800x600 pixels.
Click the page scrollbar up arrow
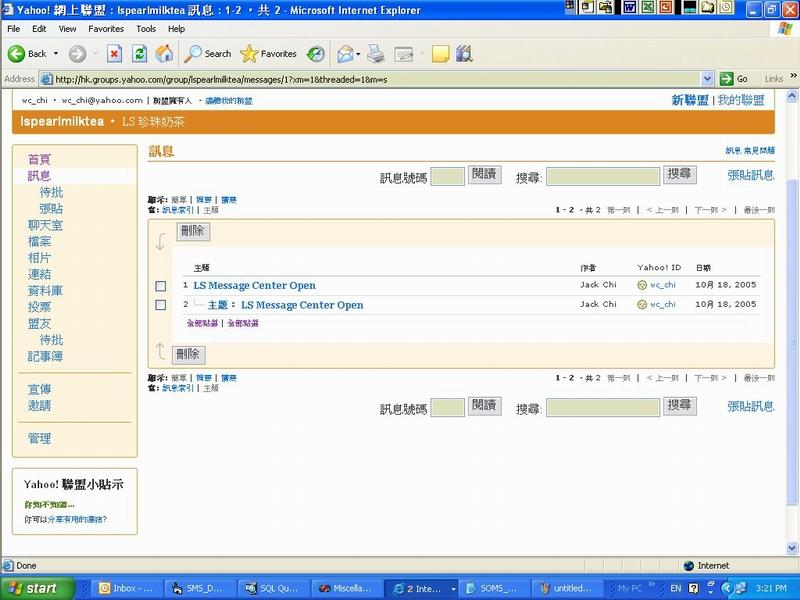pos(792,96)
